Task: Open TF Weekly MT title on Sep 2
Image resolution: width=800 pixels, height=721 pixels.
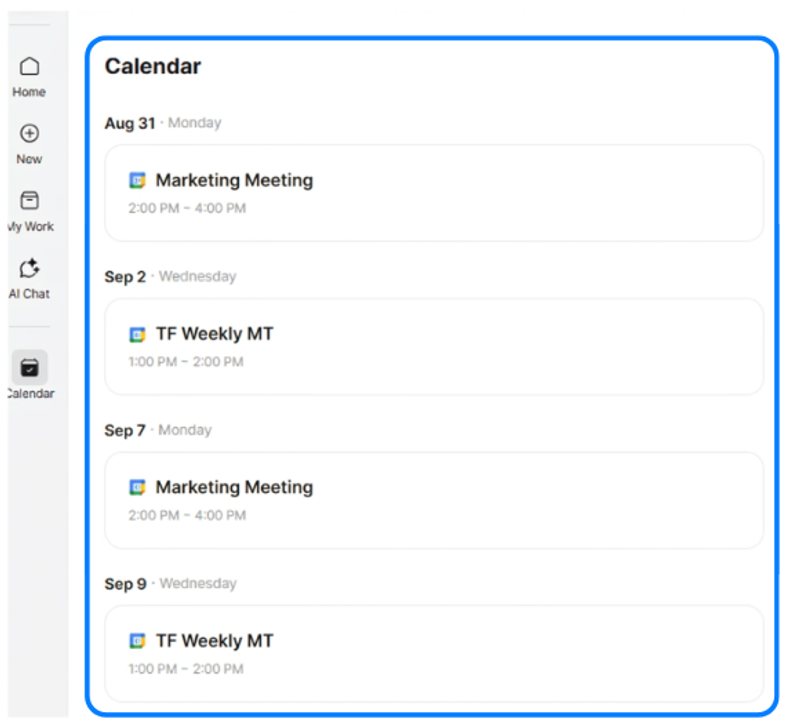Action: (x=215, y=334)
